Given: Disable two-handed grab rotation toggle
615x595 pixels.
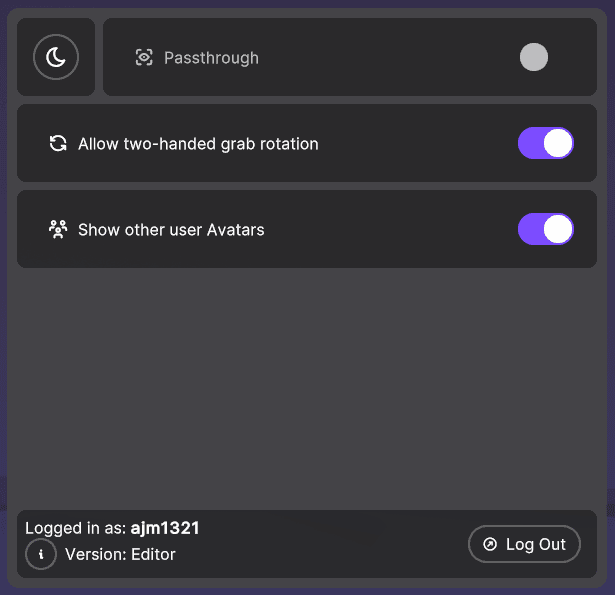Looking at the screenshot, I should click(x=545, y=143).
